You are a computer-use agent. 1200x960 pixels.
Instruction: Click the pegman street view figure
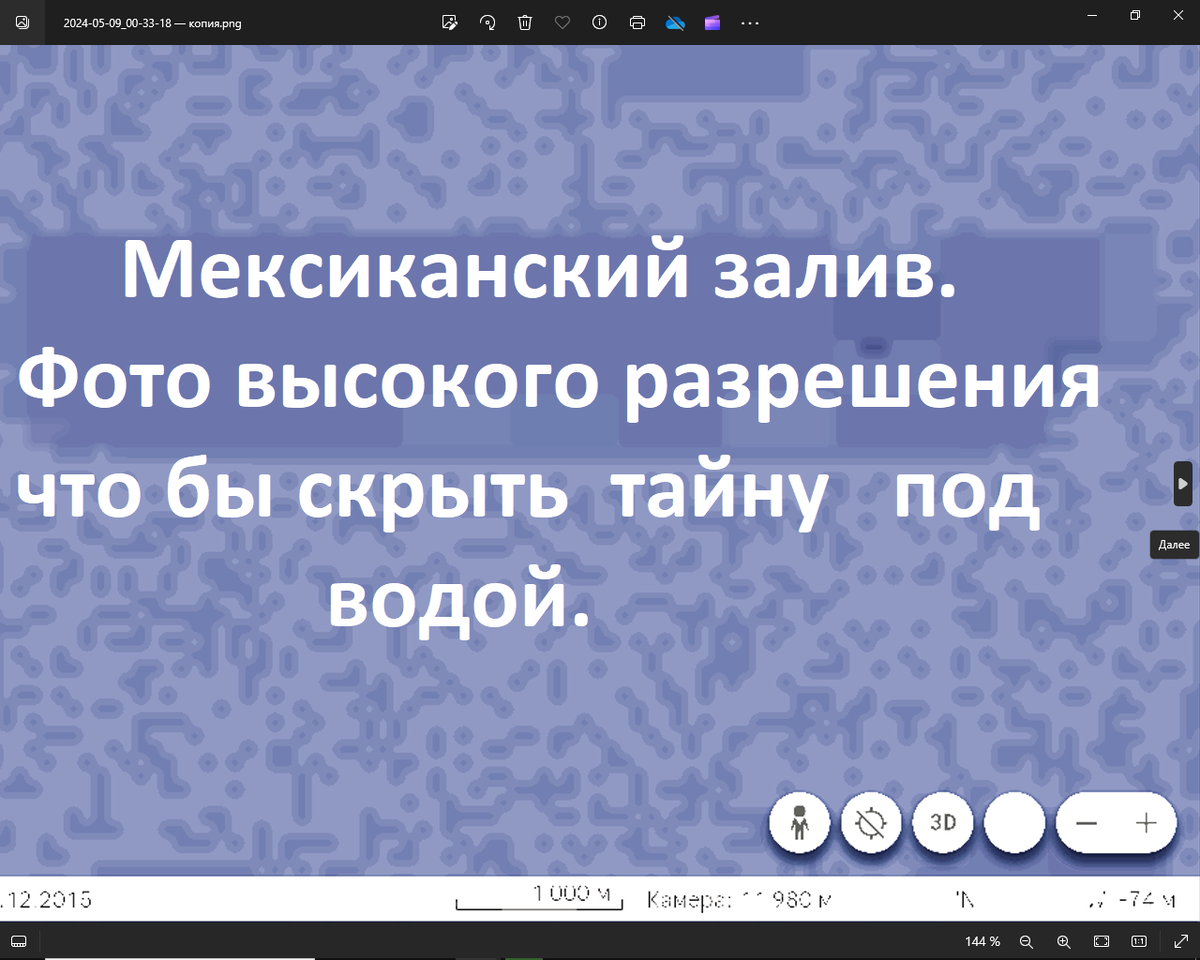click(x=799, y=822)
